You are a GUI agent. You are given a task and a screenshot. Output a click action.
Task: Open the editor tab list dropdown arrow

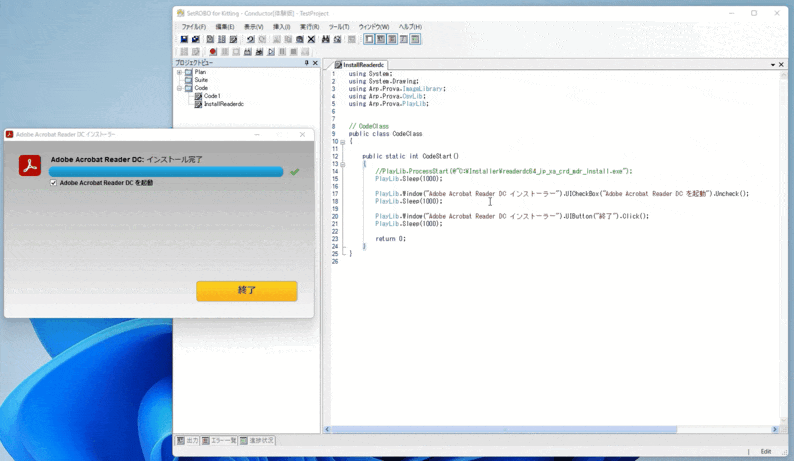(773, 65)
